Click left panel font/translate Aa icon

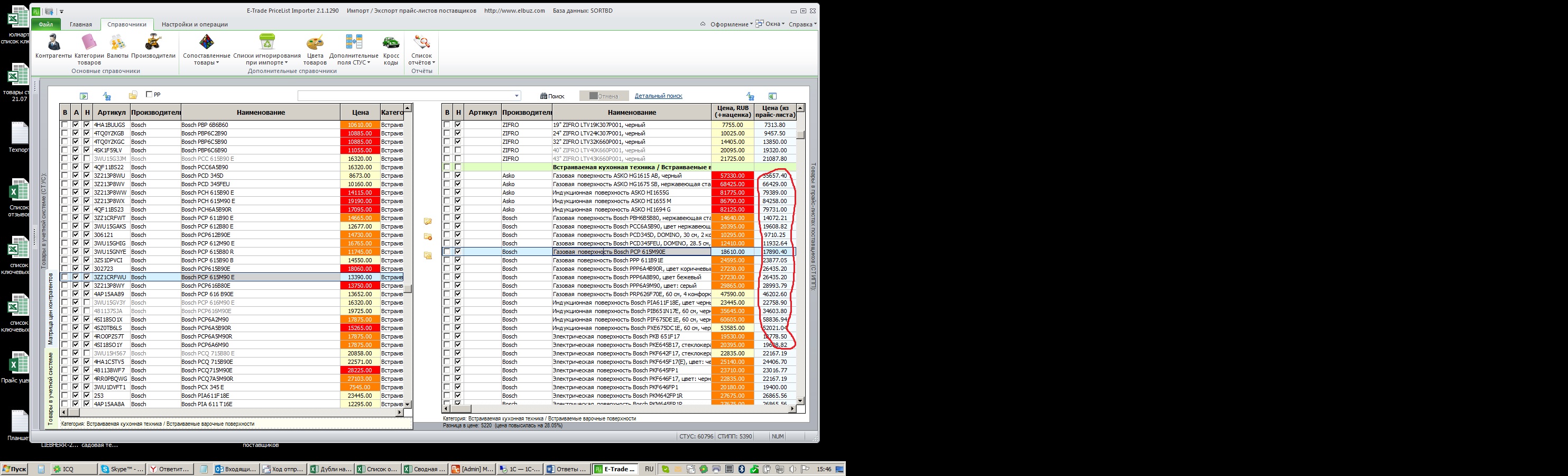tap(107, 96)
